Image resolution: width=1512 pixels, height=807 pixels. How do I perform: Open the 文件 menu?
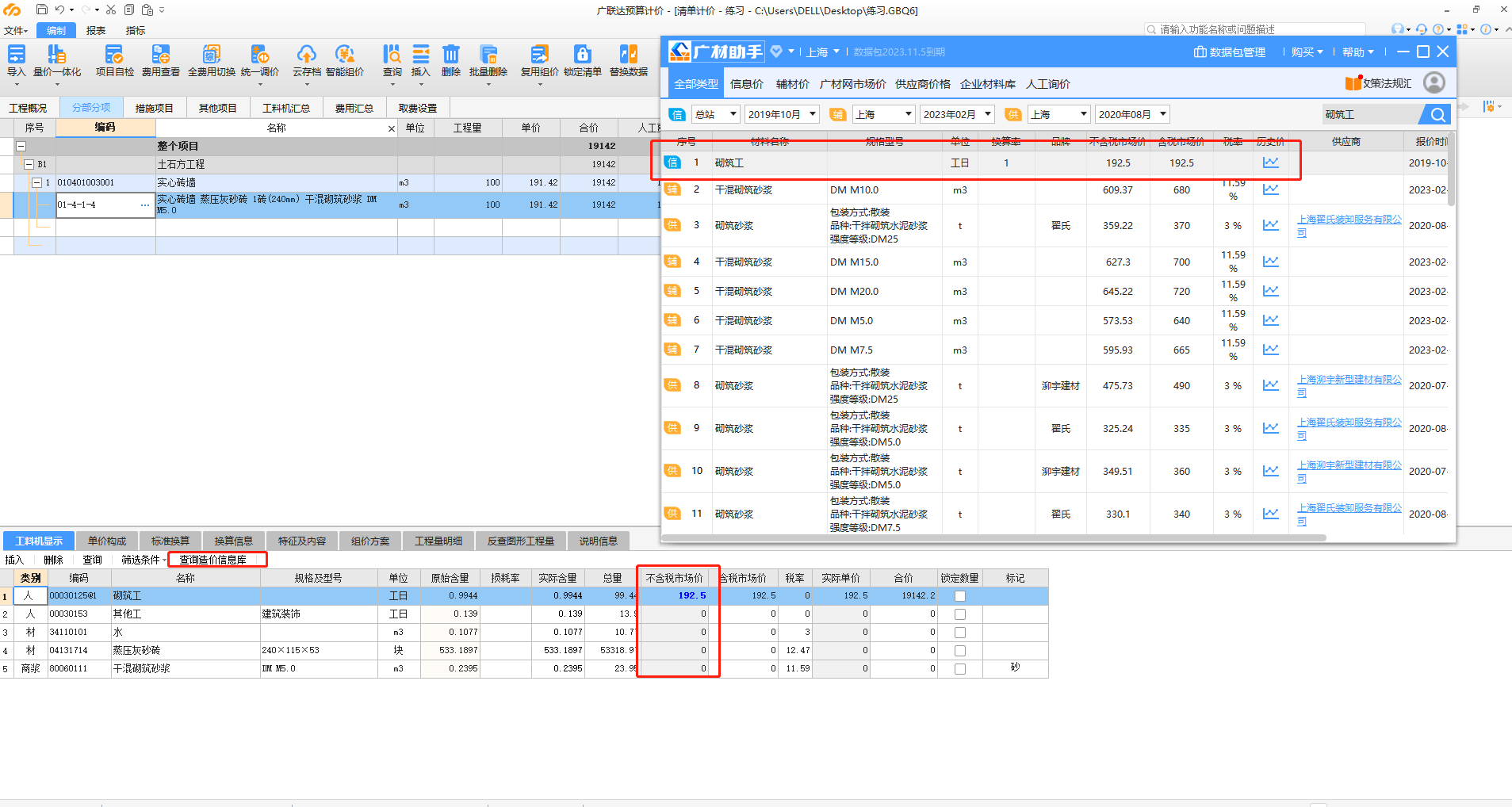click(x=16, y=31)
